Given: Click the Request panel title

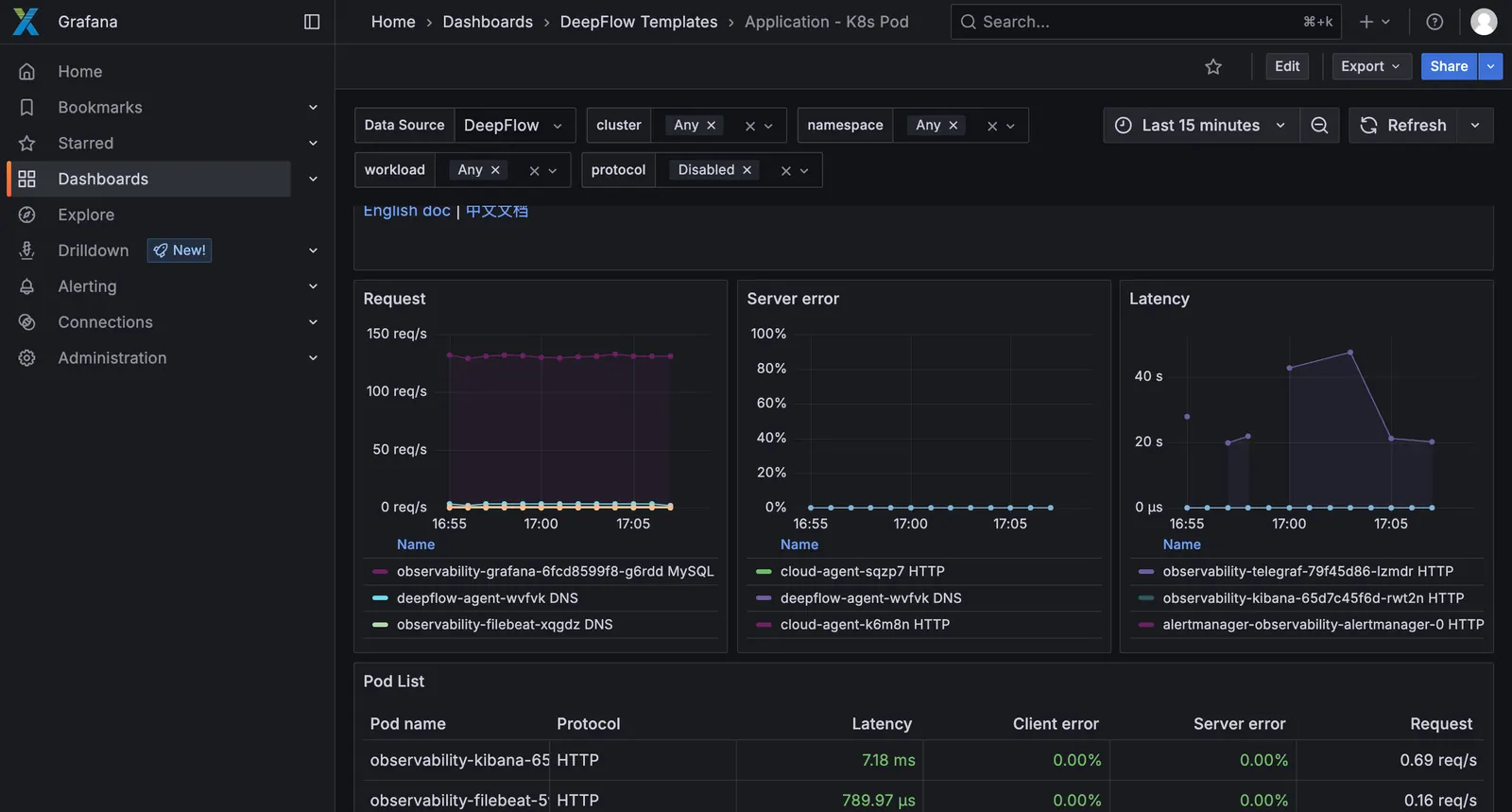Looking at the screenshot, I should click(x=394, y=299).
